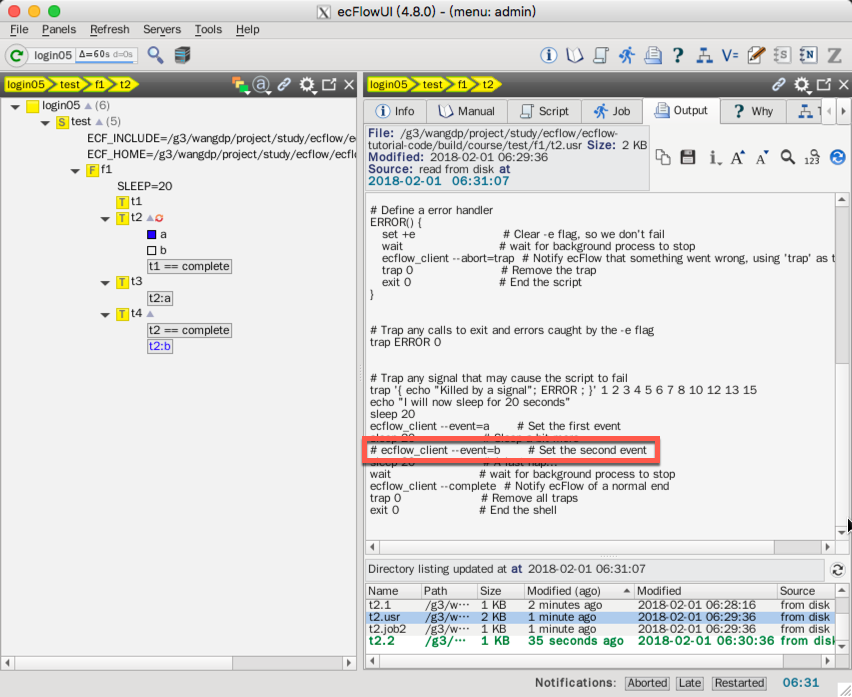852x697 pixels.
Task: Toggle event b on task t2
Action: pyautogui.click(x=152, y=250)
